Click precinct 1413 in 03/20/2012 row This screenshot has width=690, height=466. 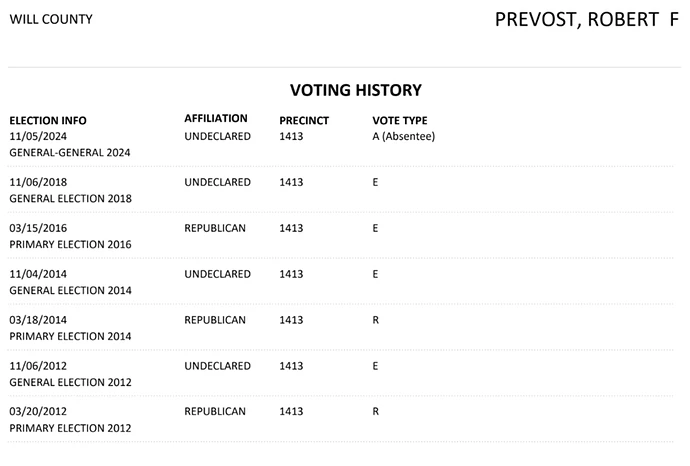pos(291,411)
